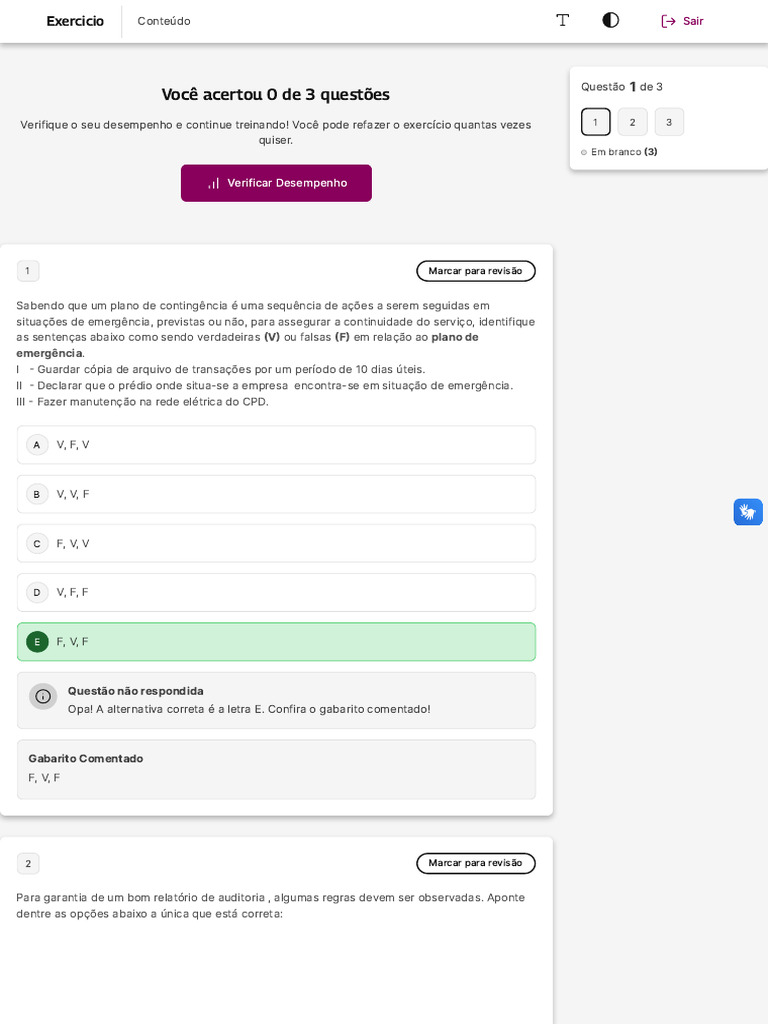Open the Conteúdo menu item
Screen dimensions: 768x1024
click(x=164, y=21)
